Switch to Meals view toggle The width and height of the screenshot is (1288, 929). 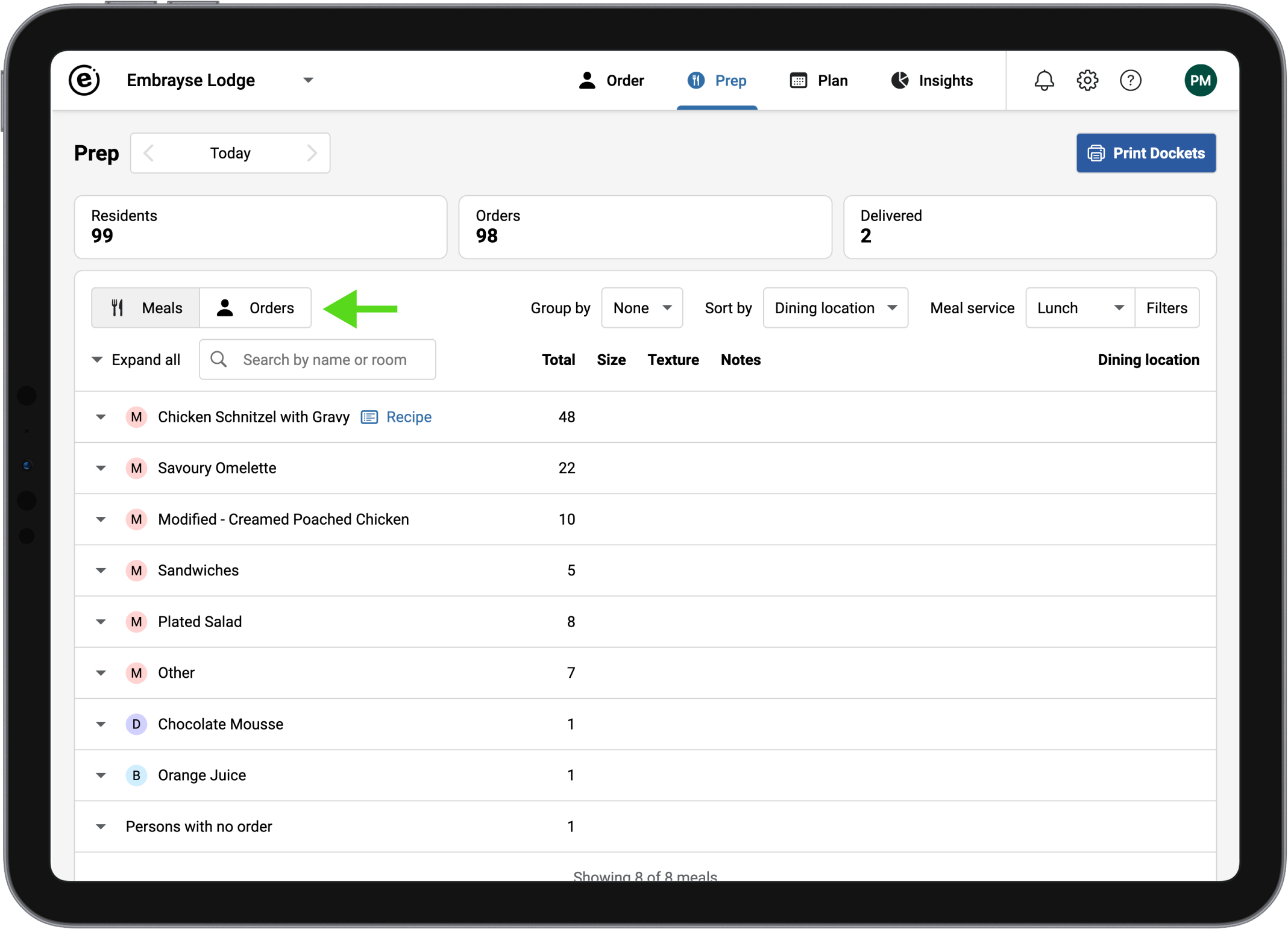[146, 308]
